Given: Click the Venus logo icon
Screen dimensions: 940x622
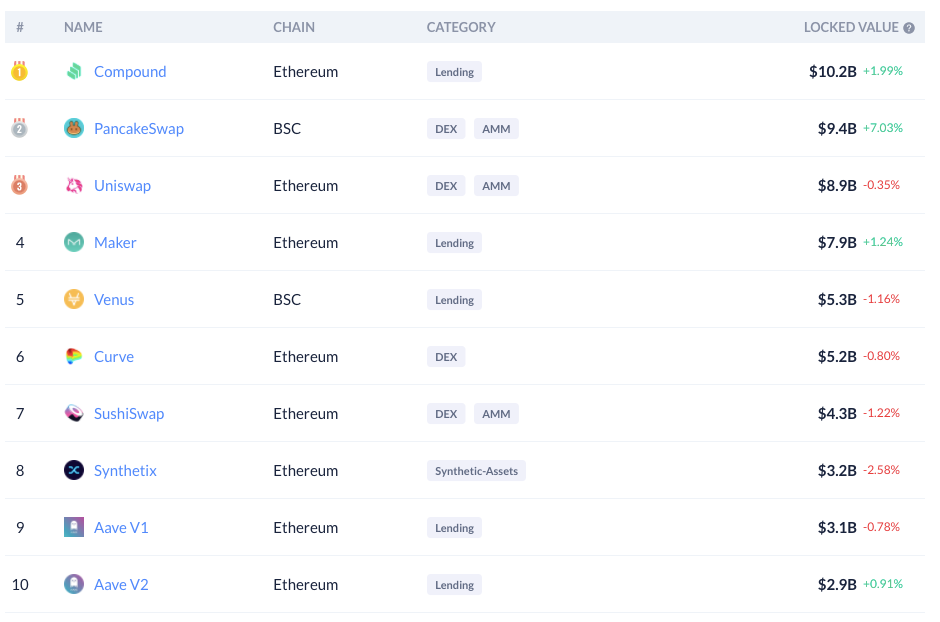Looking at the screenshot, I should coord(74,299).
